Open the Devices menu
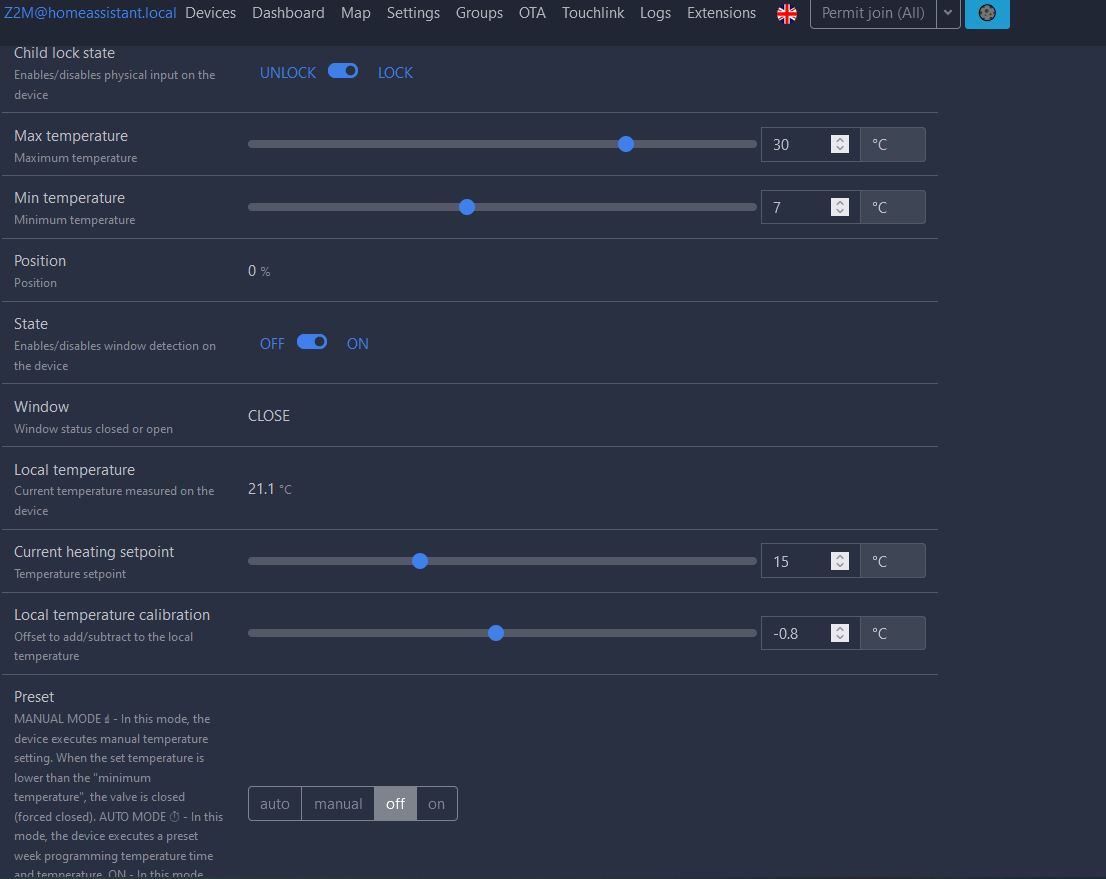 coord(210,13)
